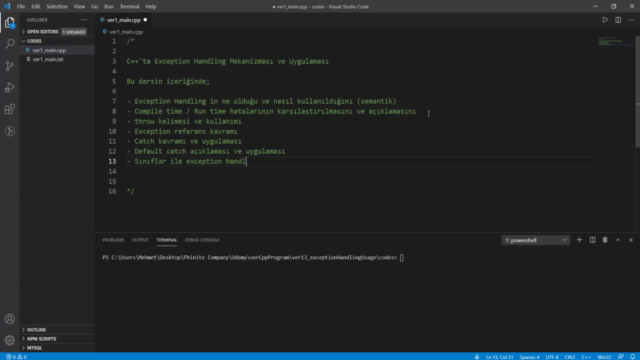Image resolution: width=640 pixels, height=360 pixels.
Task: Run code with the play icon
Action: click(605, 20)
